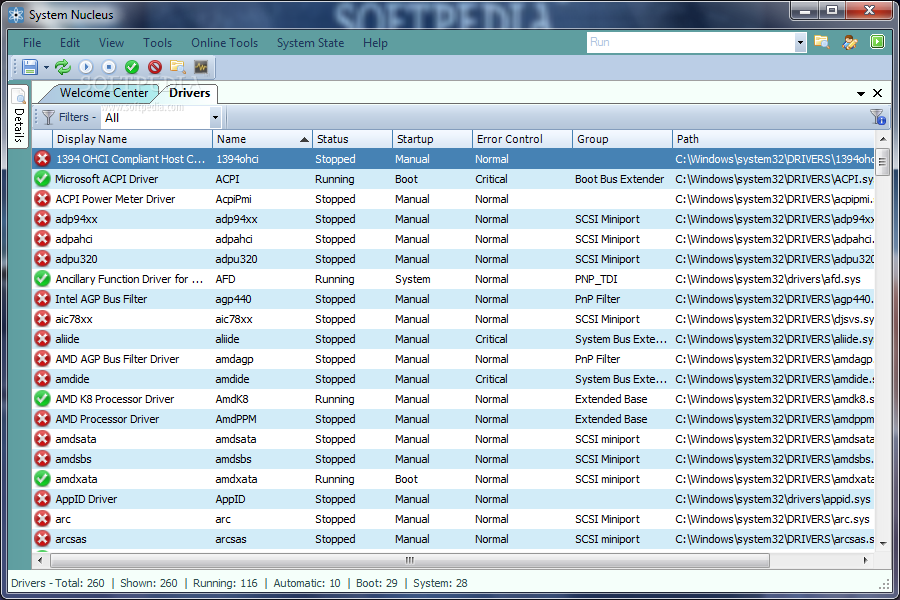
Task: Select the adpu320 display name
Action: pyautogui.click(x=76, y=260)
